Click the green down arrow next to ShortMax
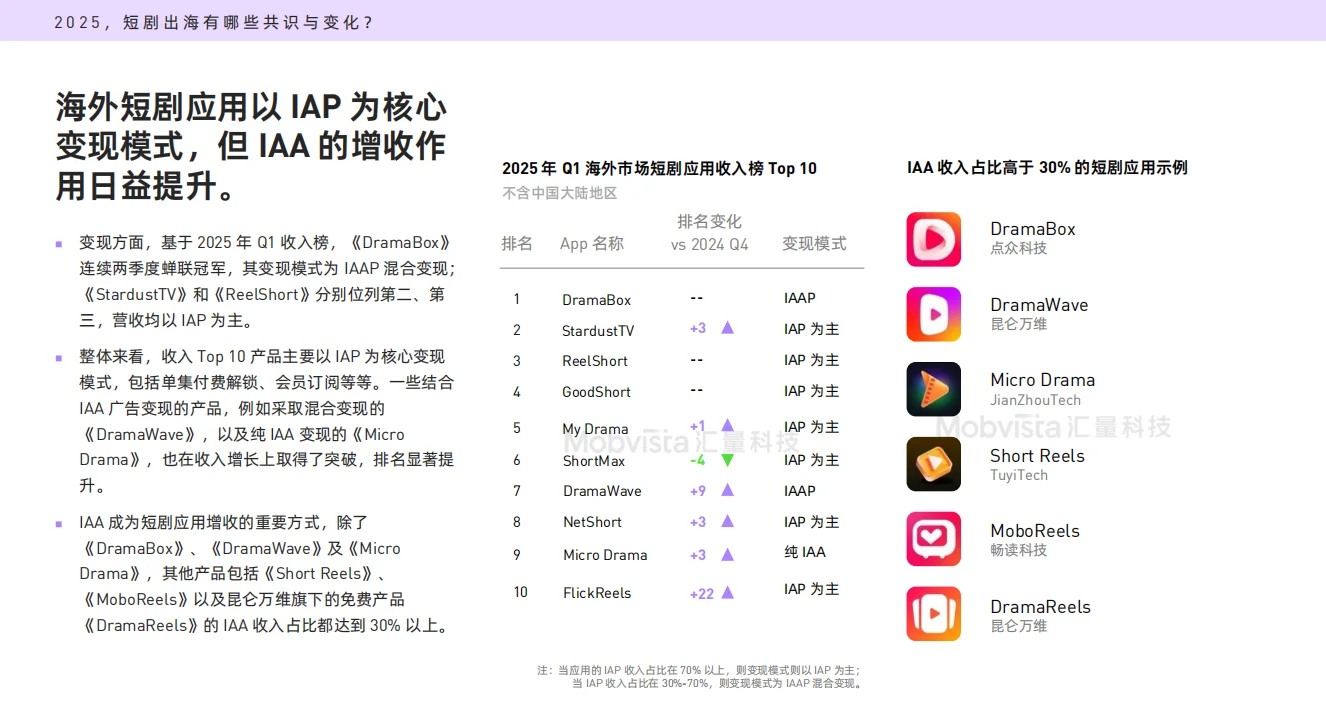The width and height of the screenshot is (1326, 710). pyautogui.click(x=727, y=461)
